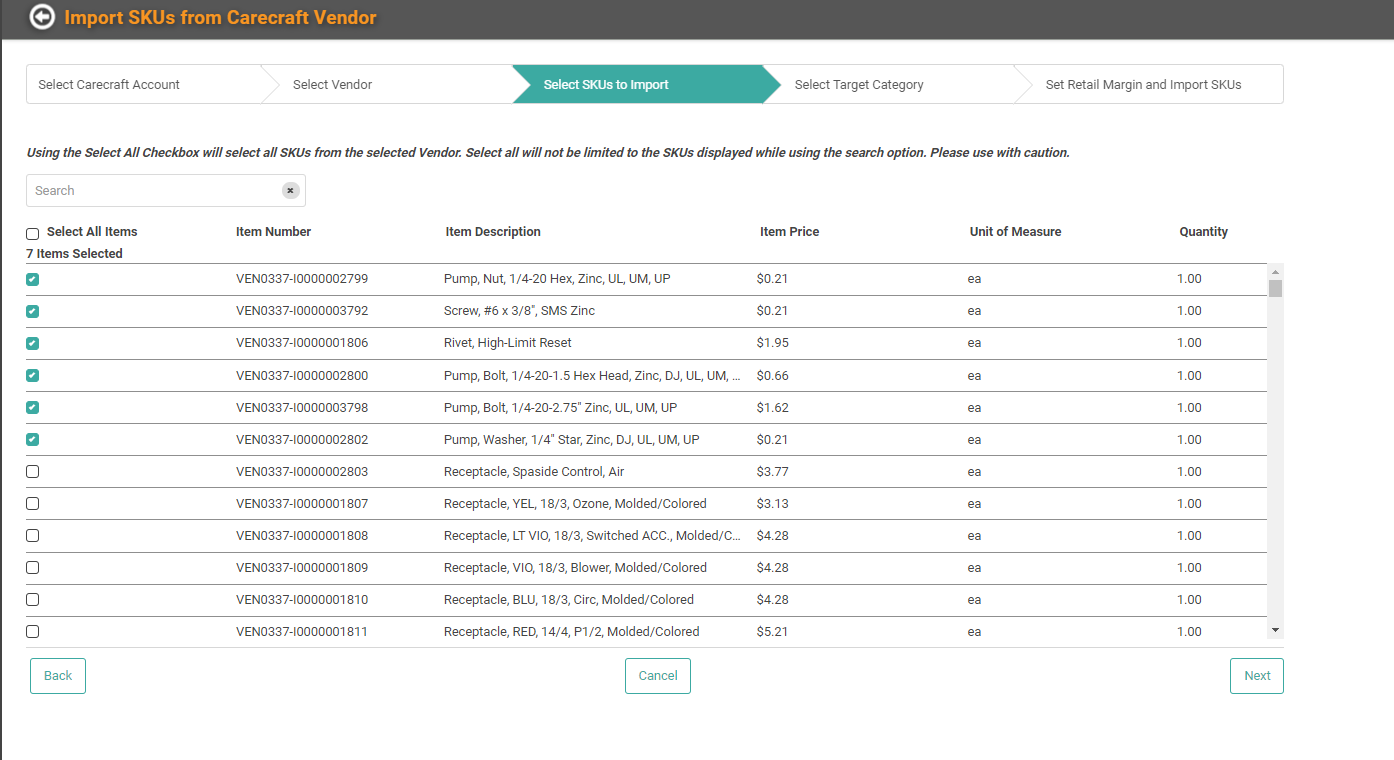Click the Item Price column header
1394x760 pixels.
click(x=789, y=232)
